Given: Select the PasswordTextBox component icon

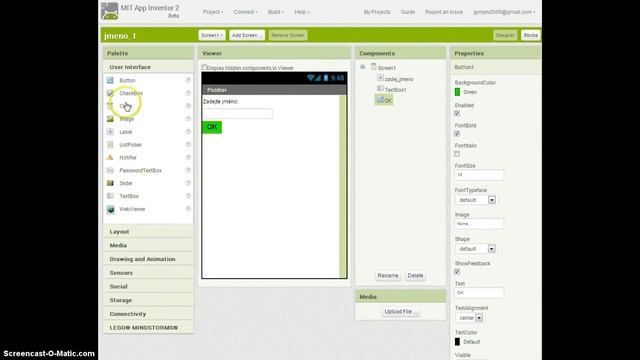Looking at the screenshot, I should pos(110,170).
